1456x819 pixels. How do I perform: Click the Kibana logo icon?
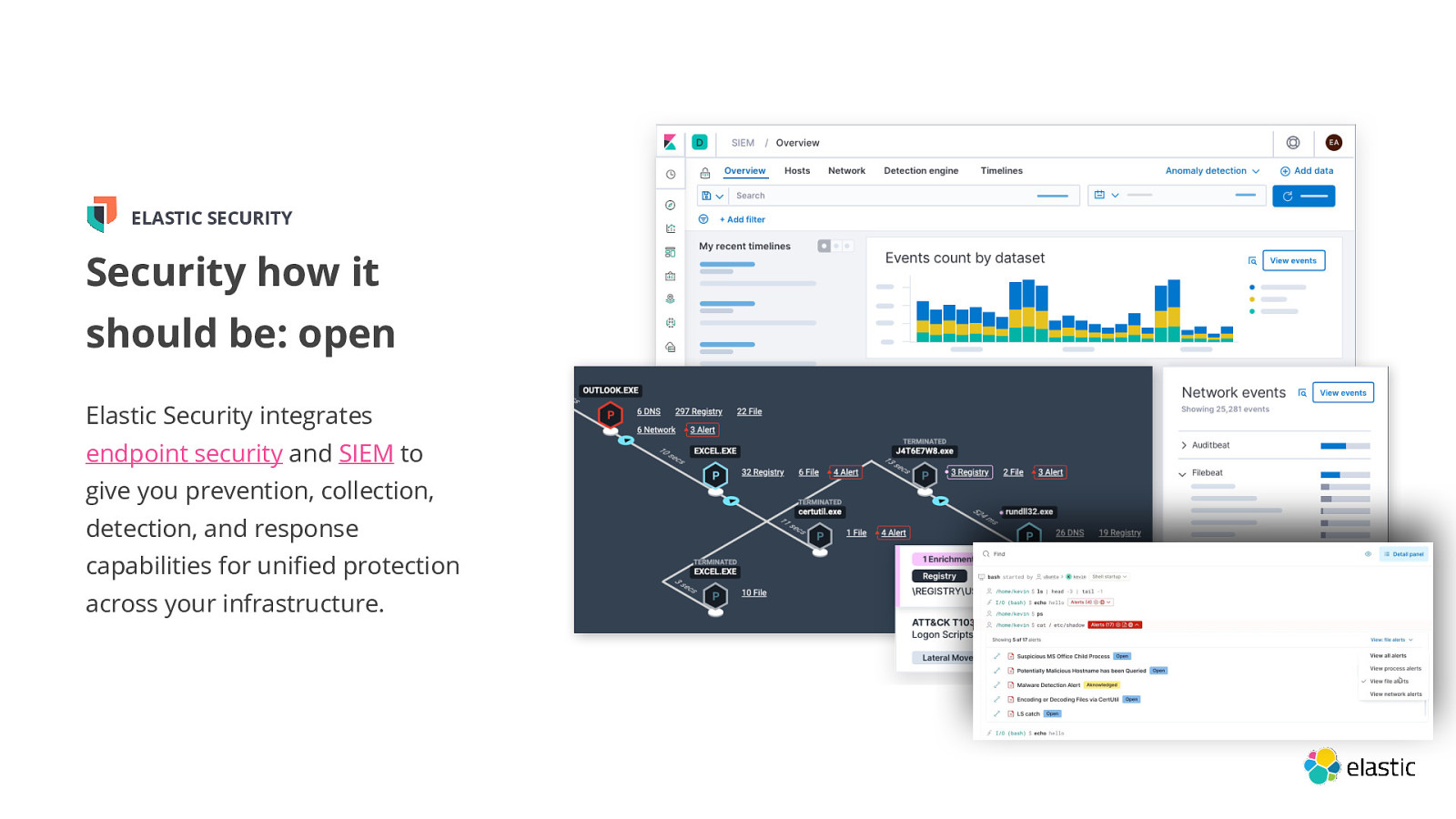click(671, 142)
